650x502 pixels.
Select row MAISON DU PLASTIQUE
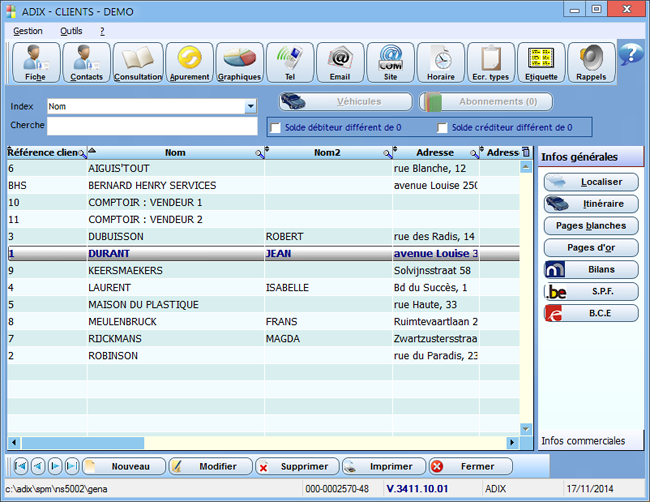point(263,304)
